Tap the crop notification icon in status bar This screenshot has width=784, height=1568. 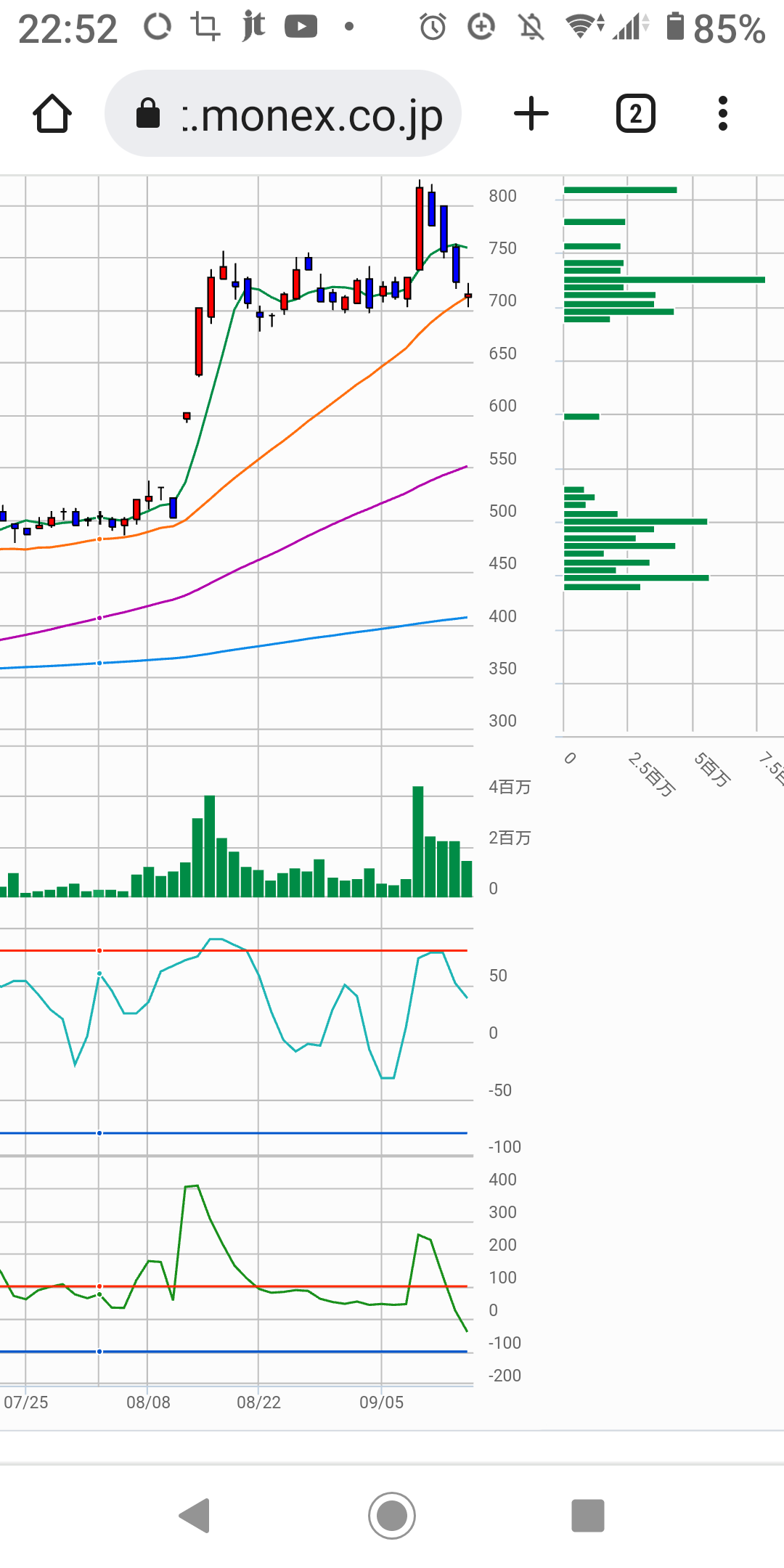(x=205, y=27)
